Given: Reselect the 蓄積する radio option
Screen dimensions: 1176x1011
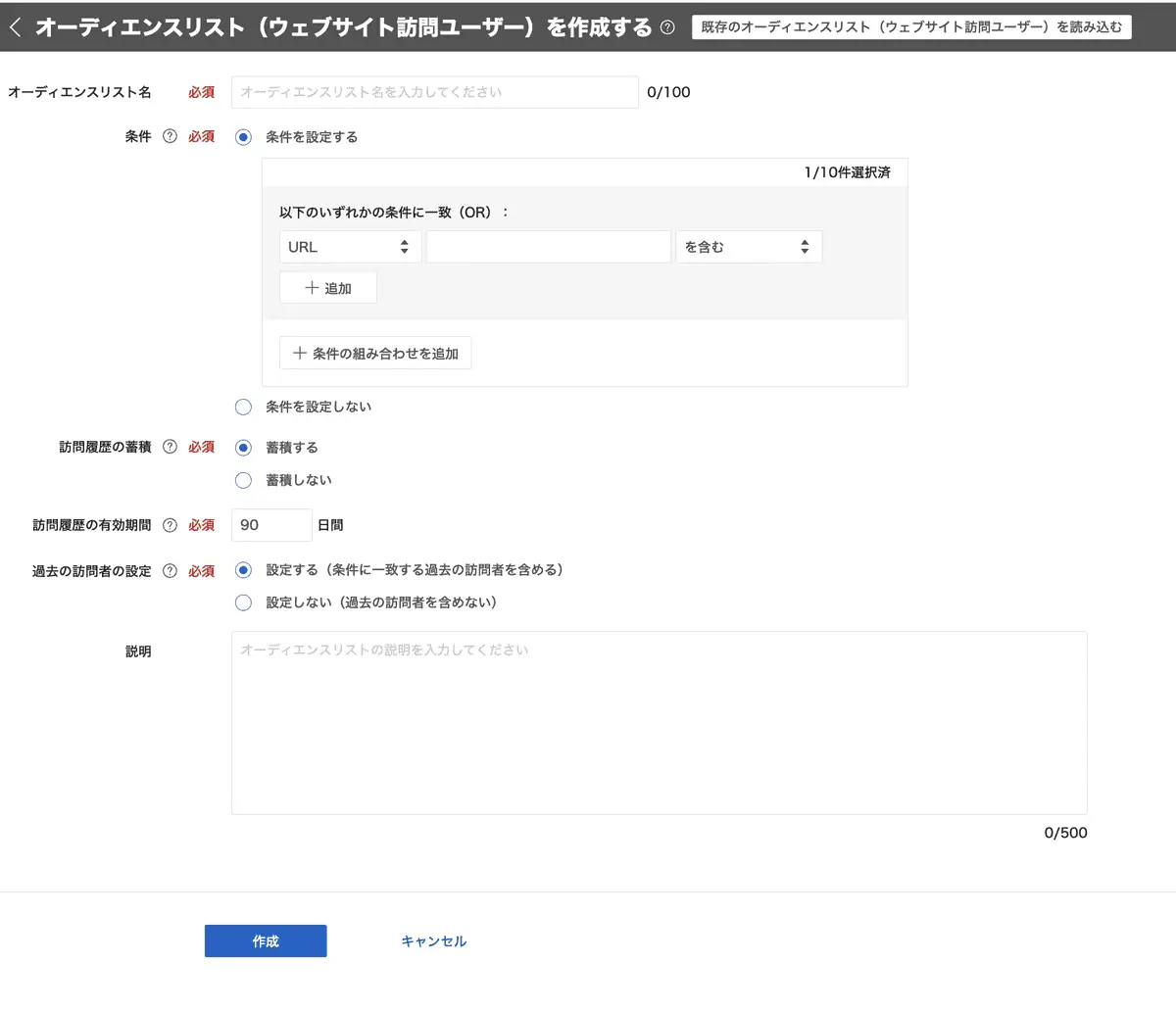Looking at the screenshot, I should pos(243,447).
